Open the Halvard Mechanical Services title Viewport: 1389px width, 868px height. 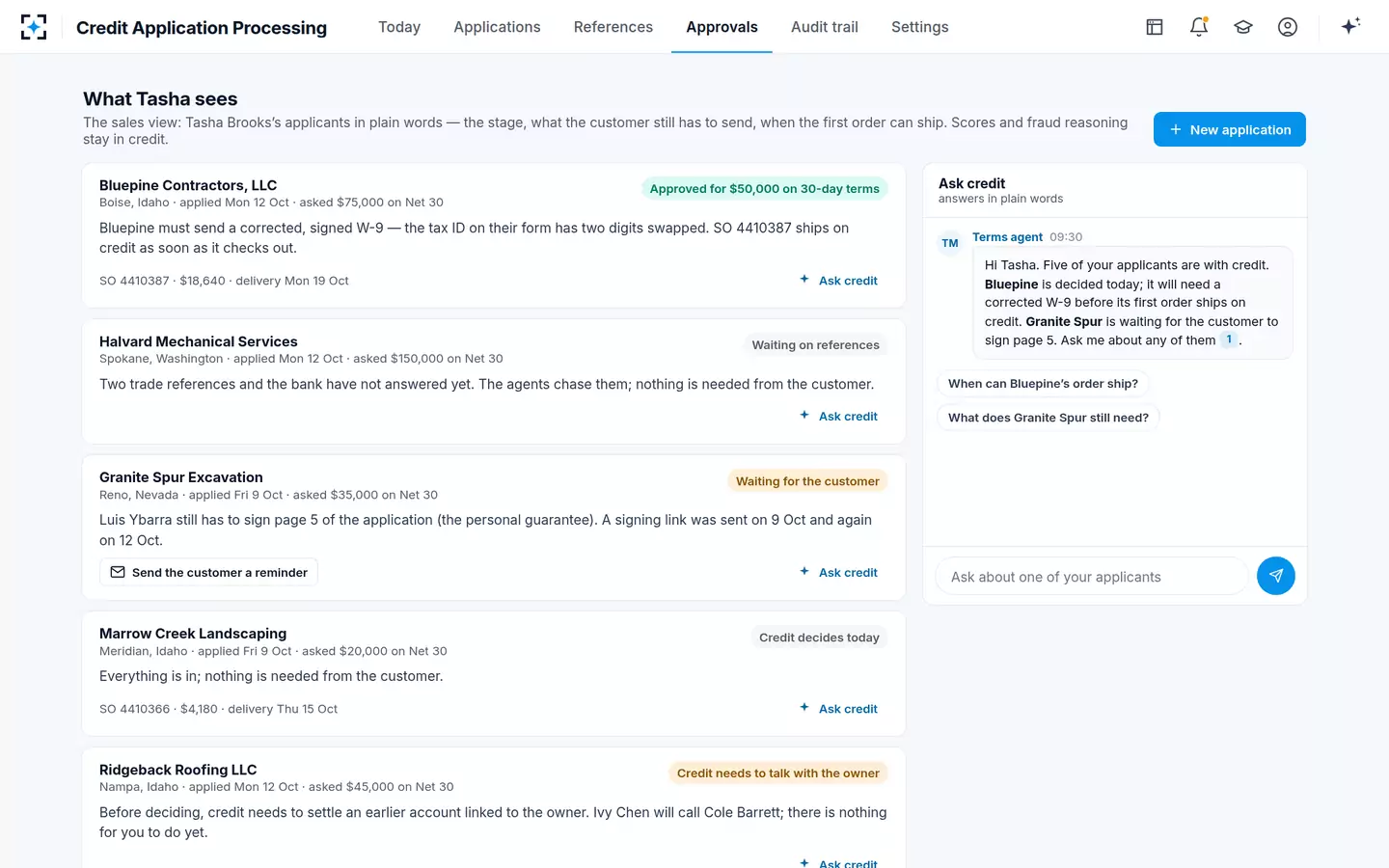[x=199, y=341]
